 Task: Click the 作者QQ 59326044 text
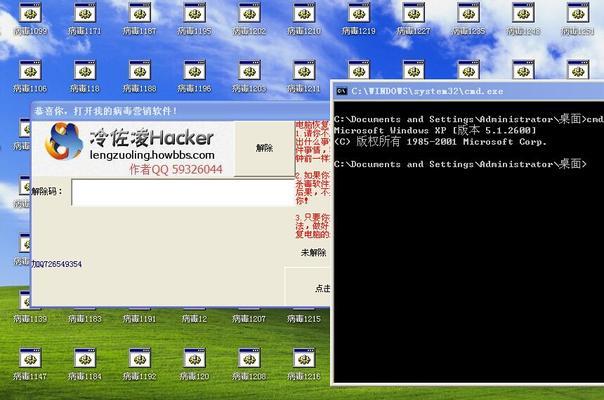coord(176,169)
